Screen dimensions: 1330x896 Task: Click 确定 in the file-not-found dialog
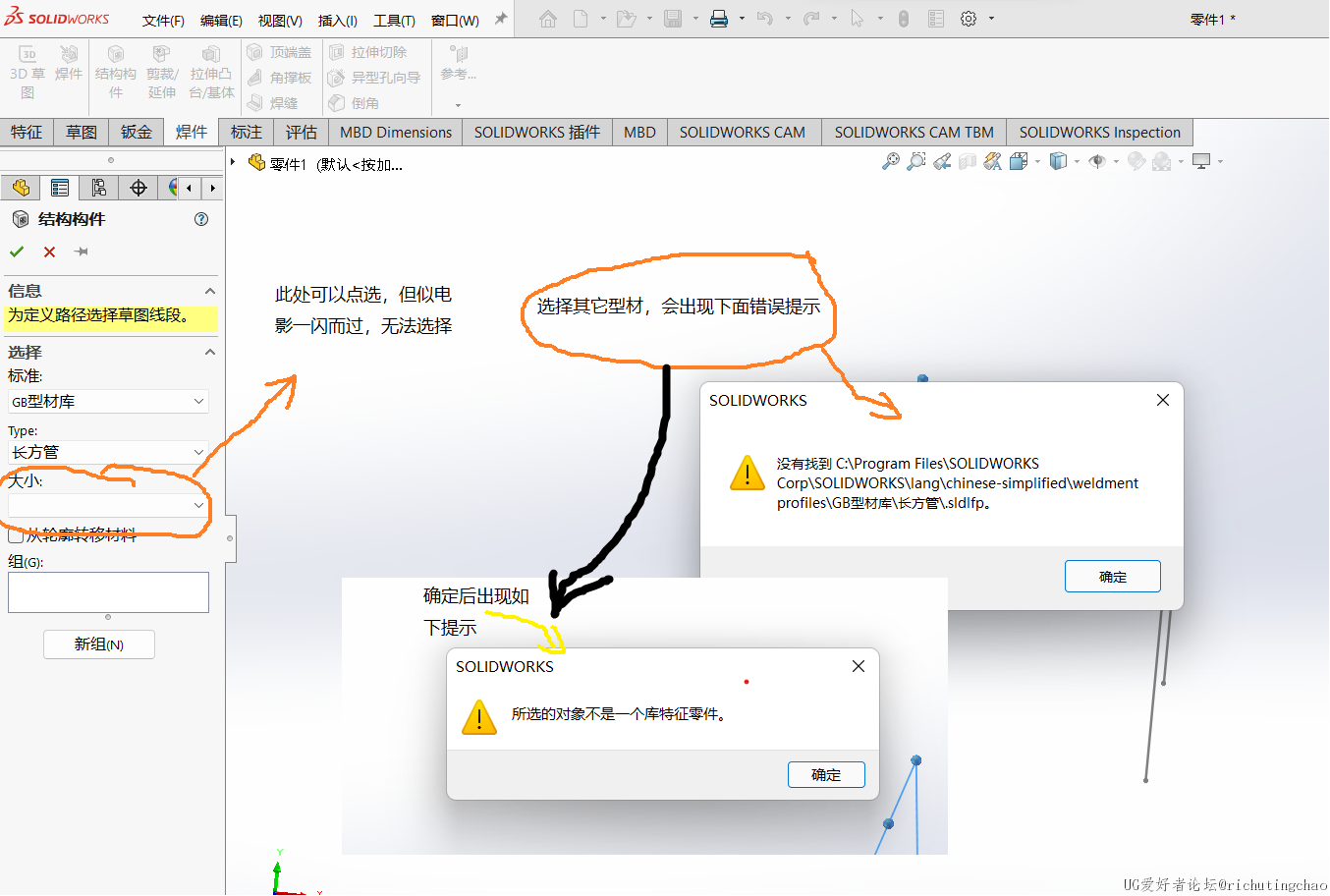tap(1113, 577)
